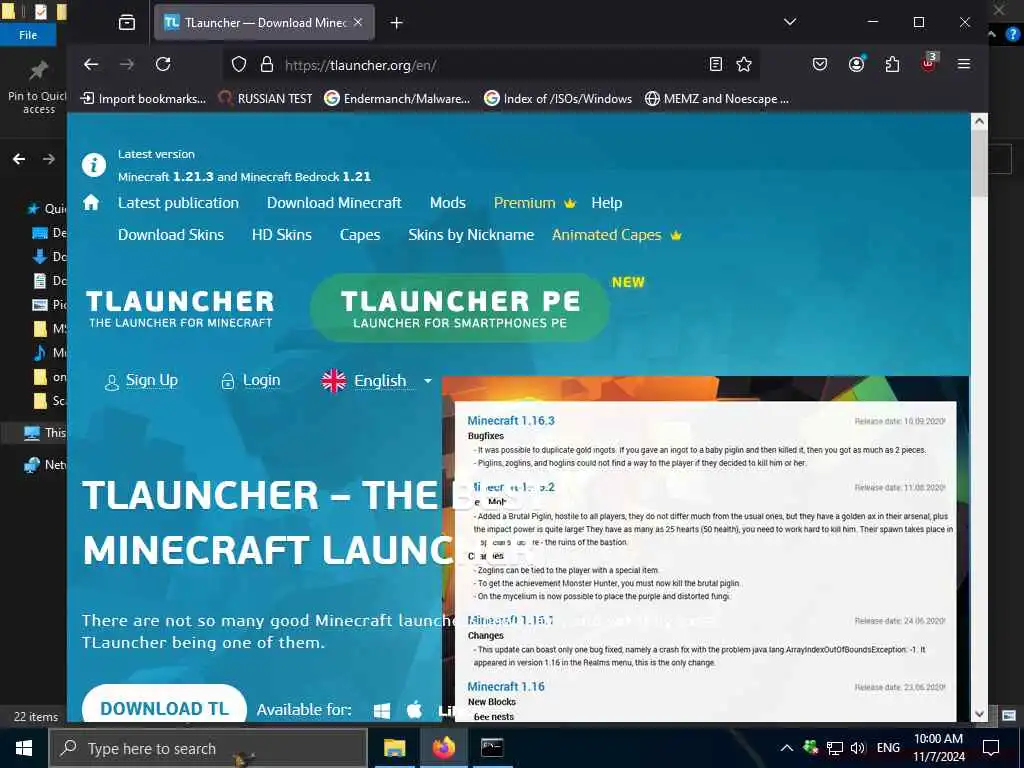Open Endermanch/Malware bookmark
The height and width of the screenshot is (768, 1024).
coord(397,99)
